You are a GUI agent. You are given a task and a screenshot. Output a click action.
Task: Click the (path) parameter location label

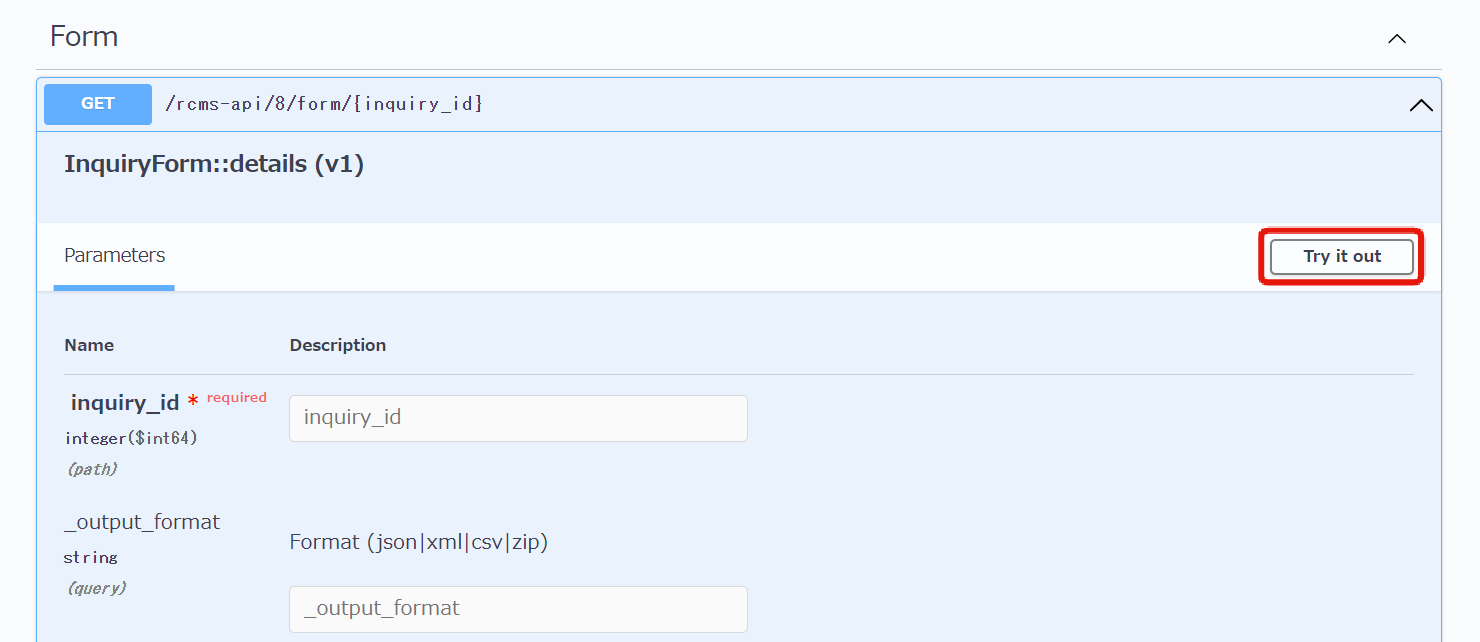[x=91, y=468]
